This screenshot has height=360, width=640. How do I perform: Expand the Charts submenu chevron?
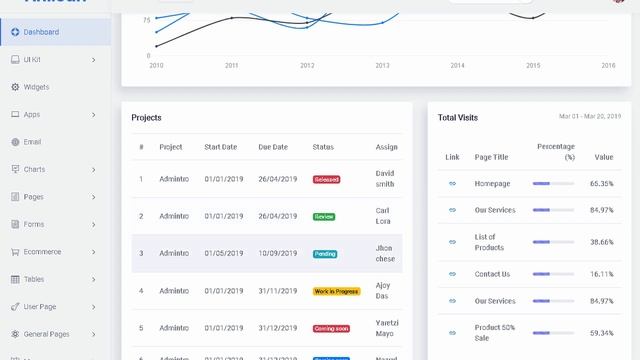click(x=93, y=170)
